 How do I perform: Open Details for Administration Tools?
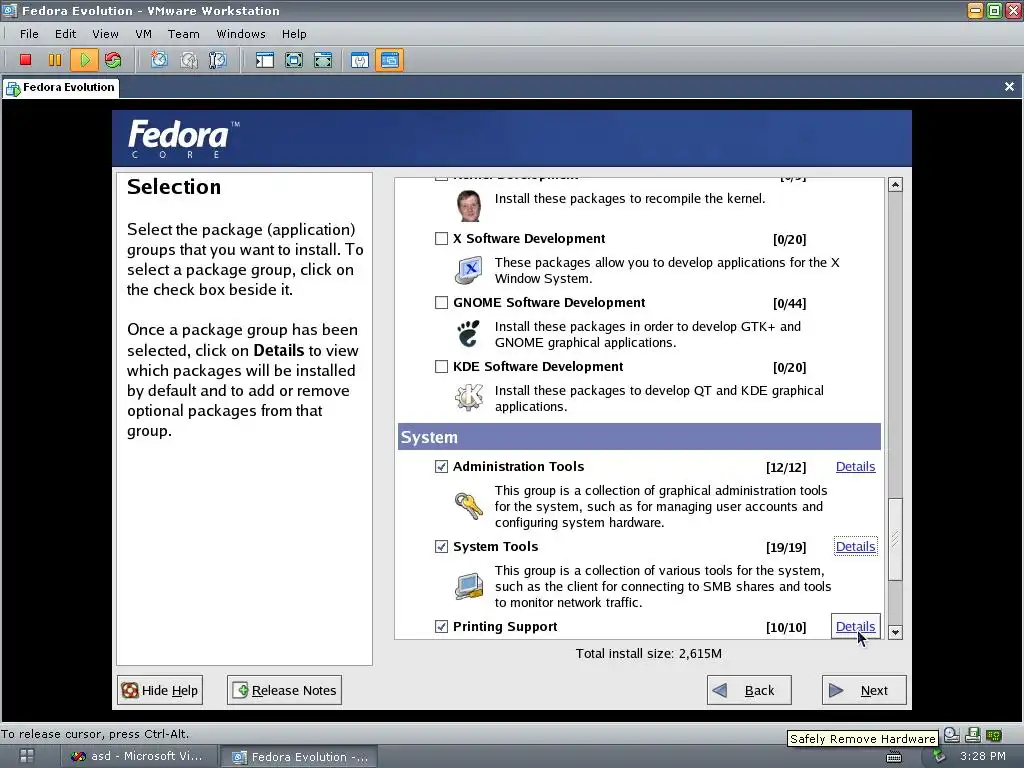tap(855, 466)
